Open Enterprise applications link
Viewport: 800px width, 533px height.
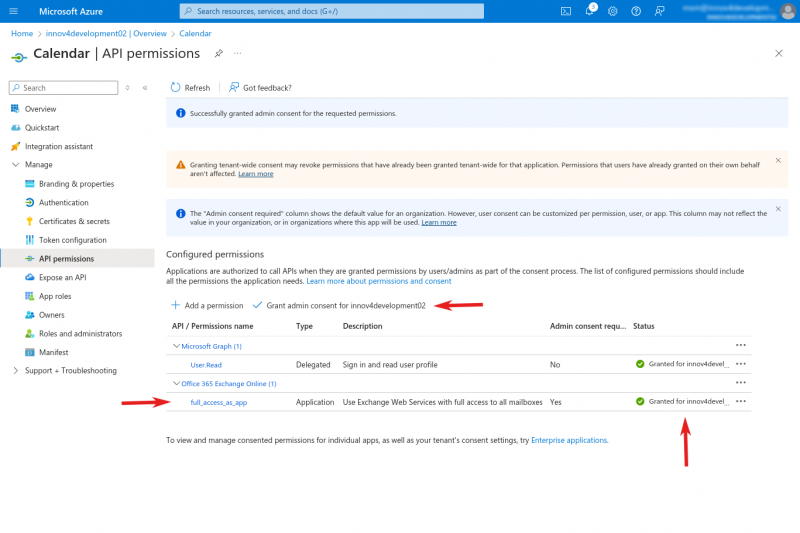(569, 440)
